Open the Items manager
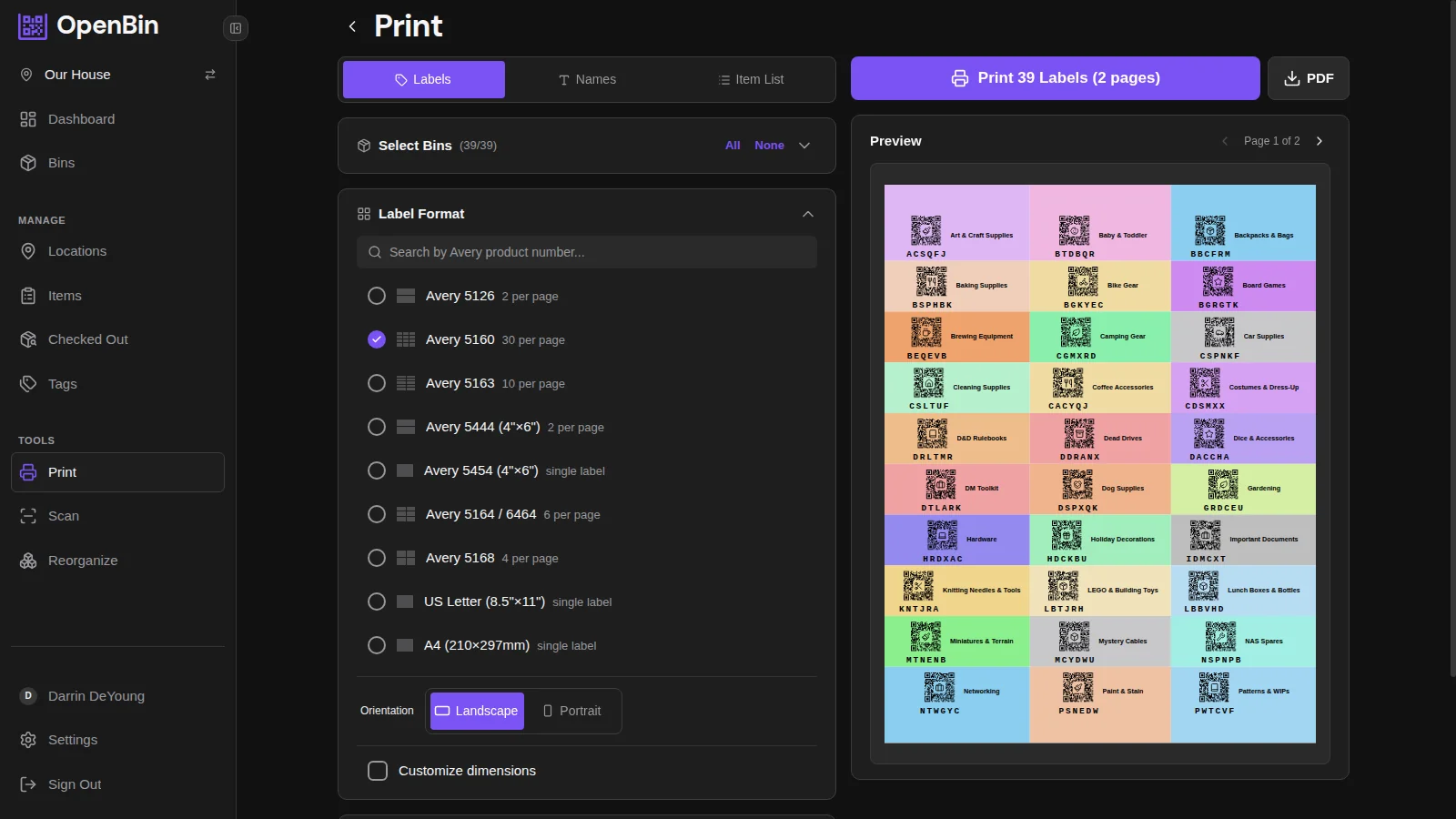 64,295
